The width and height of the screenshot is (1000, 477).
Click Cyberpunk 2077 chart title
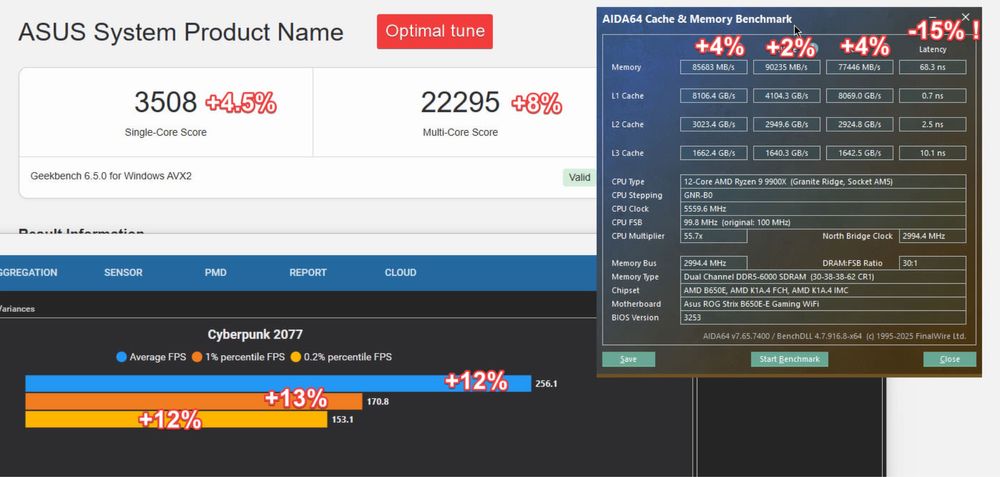pyautogui.click(x=255, y=334)
